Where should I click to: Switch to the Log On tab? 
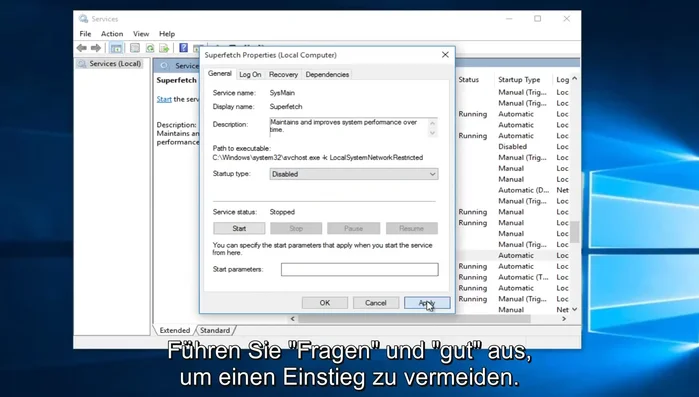250,74
